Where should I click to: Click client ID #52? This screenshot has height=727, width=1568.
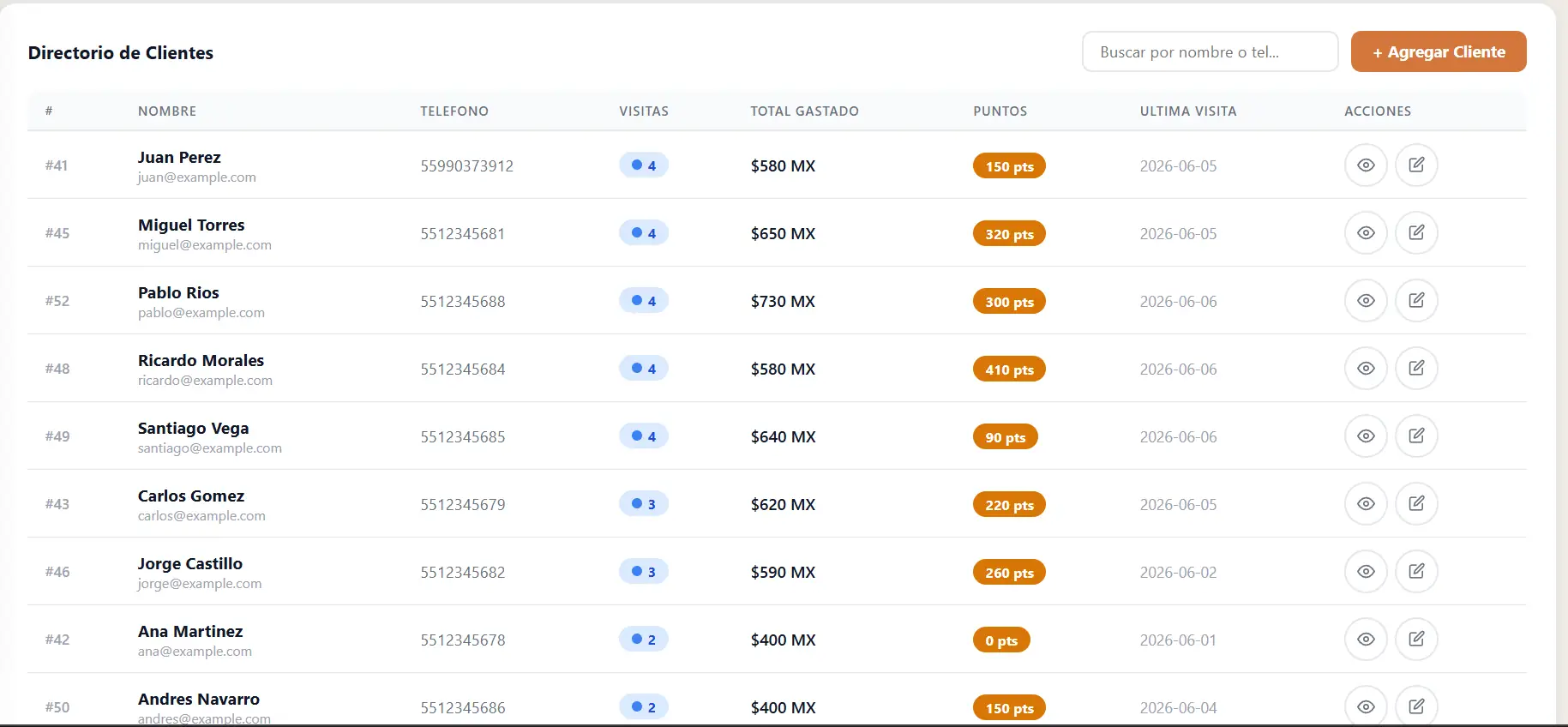point(57,300)
